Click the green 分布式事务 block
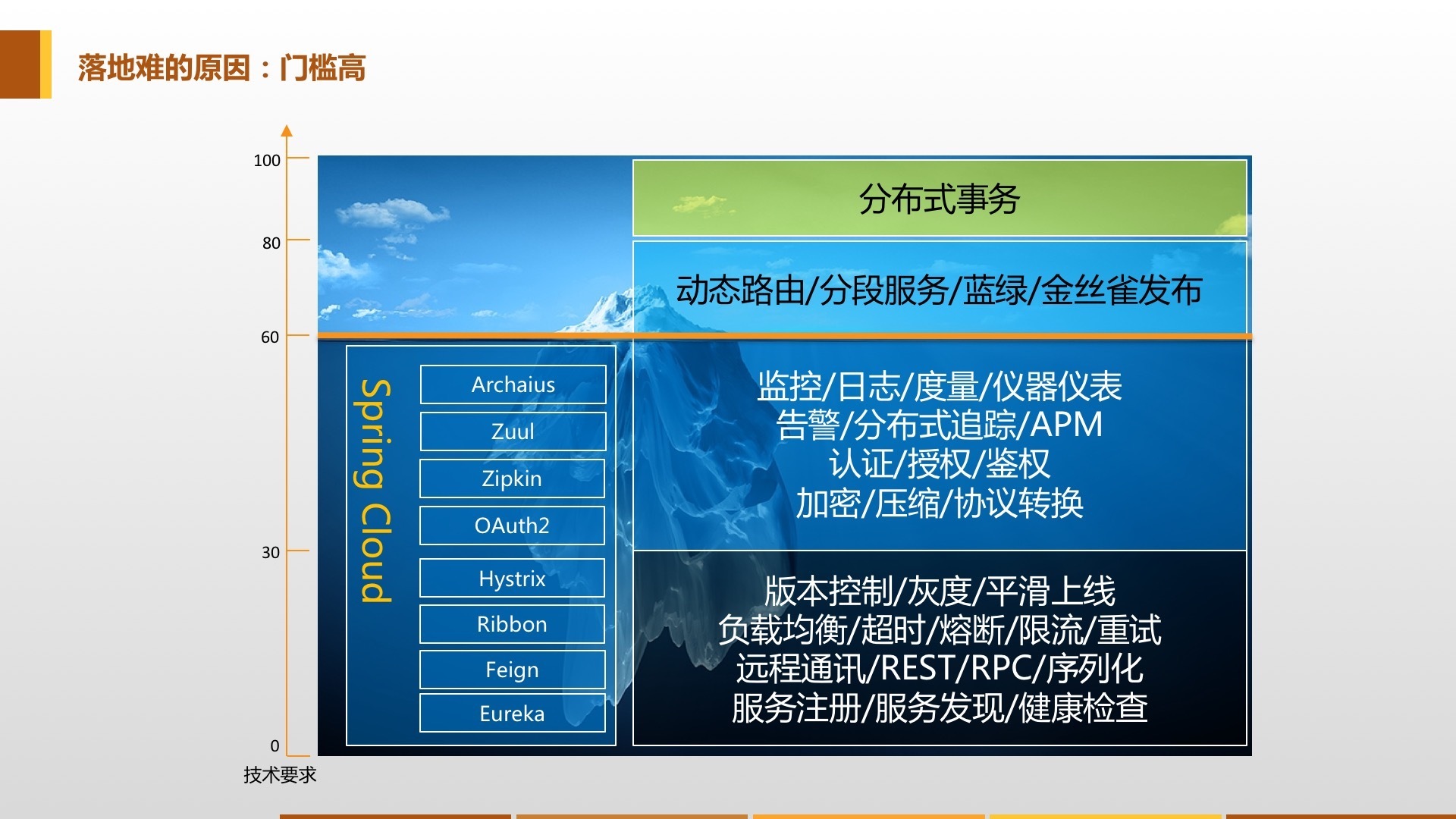 click(939, 199)
